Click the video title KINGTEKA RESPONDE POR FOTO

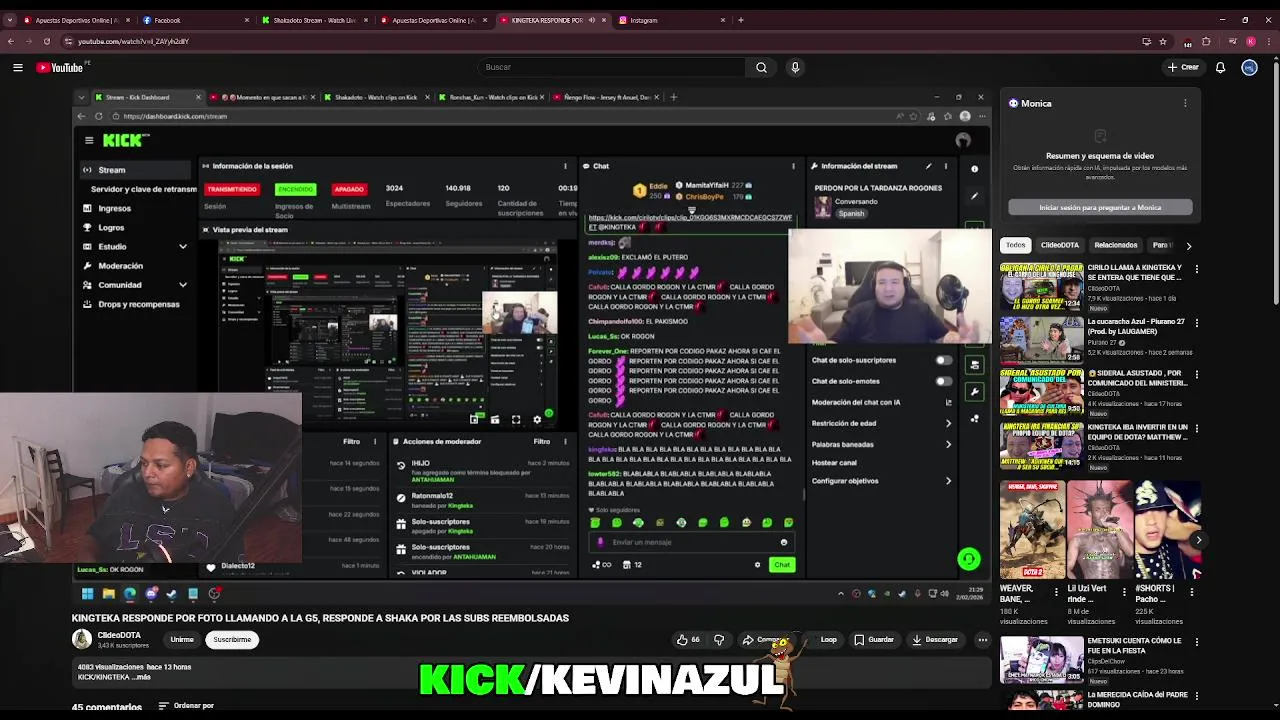coord(320,618)
